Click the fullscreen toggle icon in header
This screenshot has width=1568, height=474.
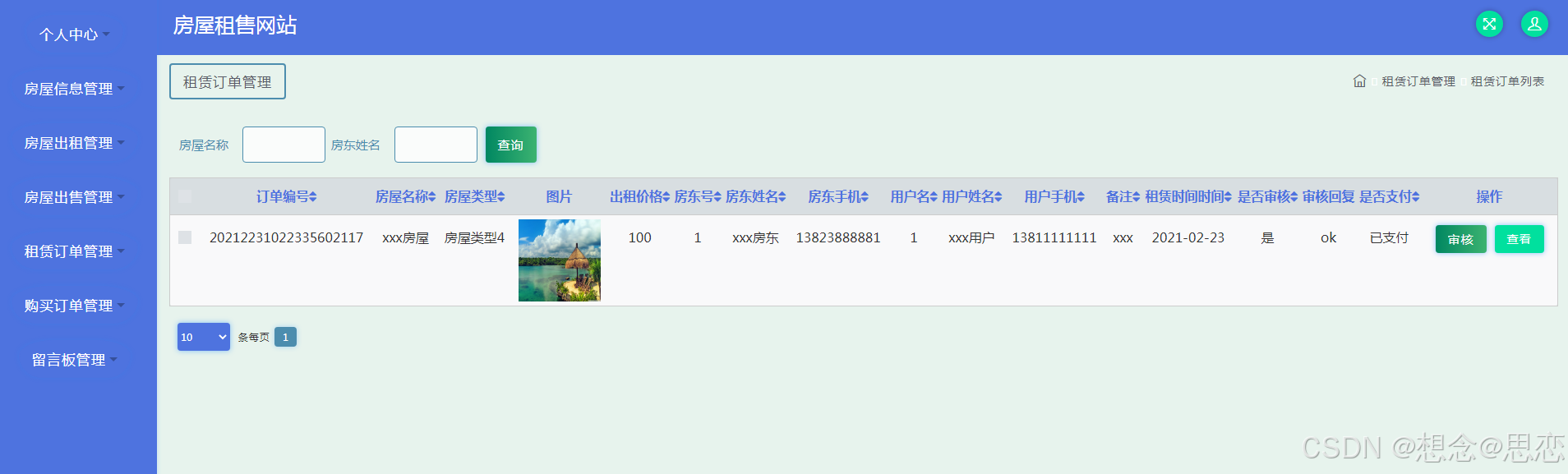[1489, 24]
